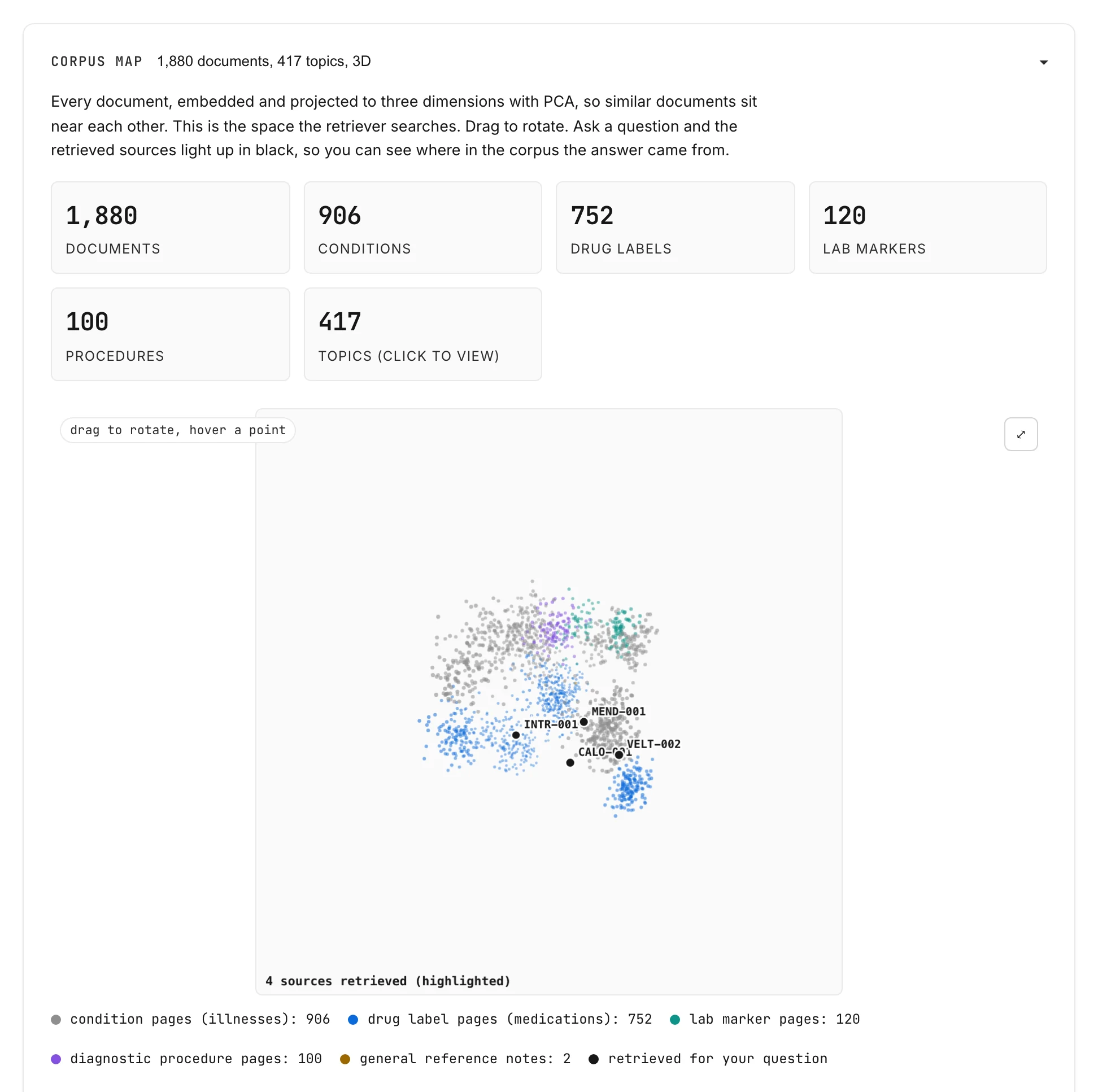Click the 752 drug labels card
The height and width of the screenshot is (1092, 1098).
pos(675,227)
